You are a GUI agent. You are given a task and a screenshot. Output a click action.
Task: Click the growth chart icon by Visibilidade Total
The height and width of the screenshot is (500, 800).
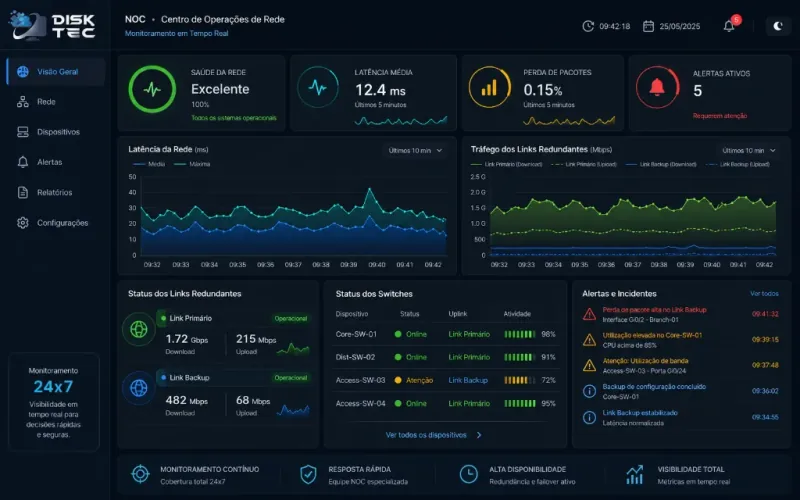pyautogui.click(x=635, y=474)
